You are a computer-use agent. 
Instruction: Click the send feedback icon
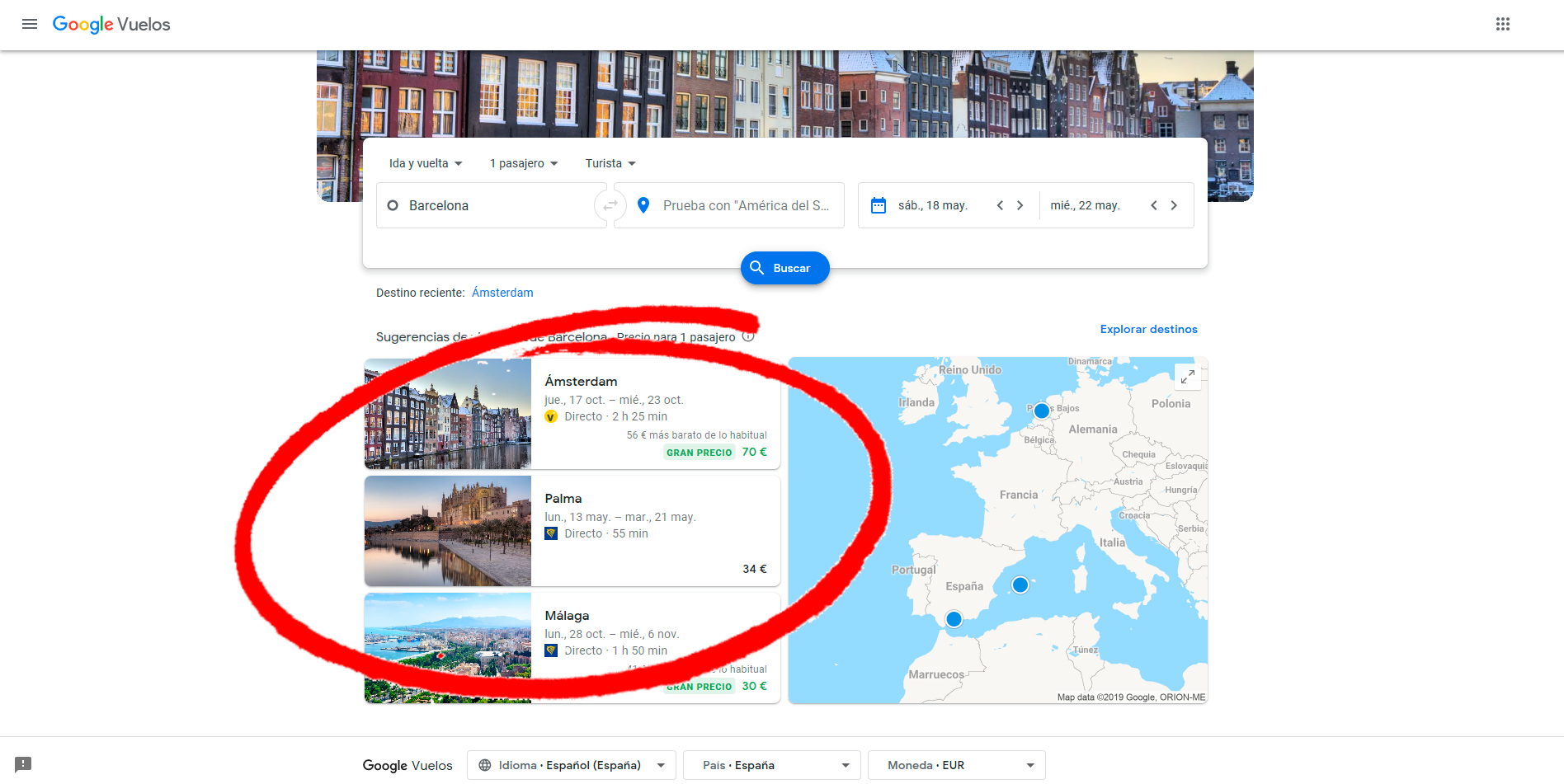[x=23, y=764]
